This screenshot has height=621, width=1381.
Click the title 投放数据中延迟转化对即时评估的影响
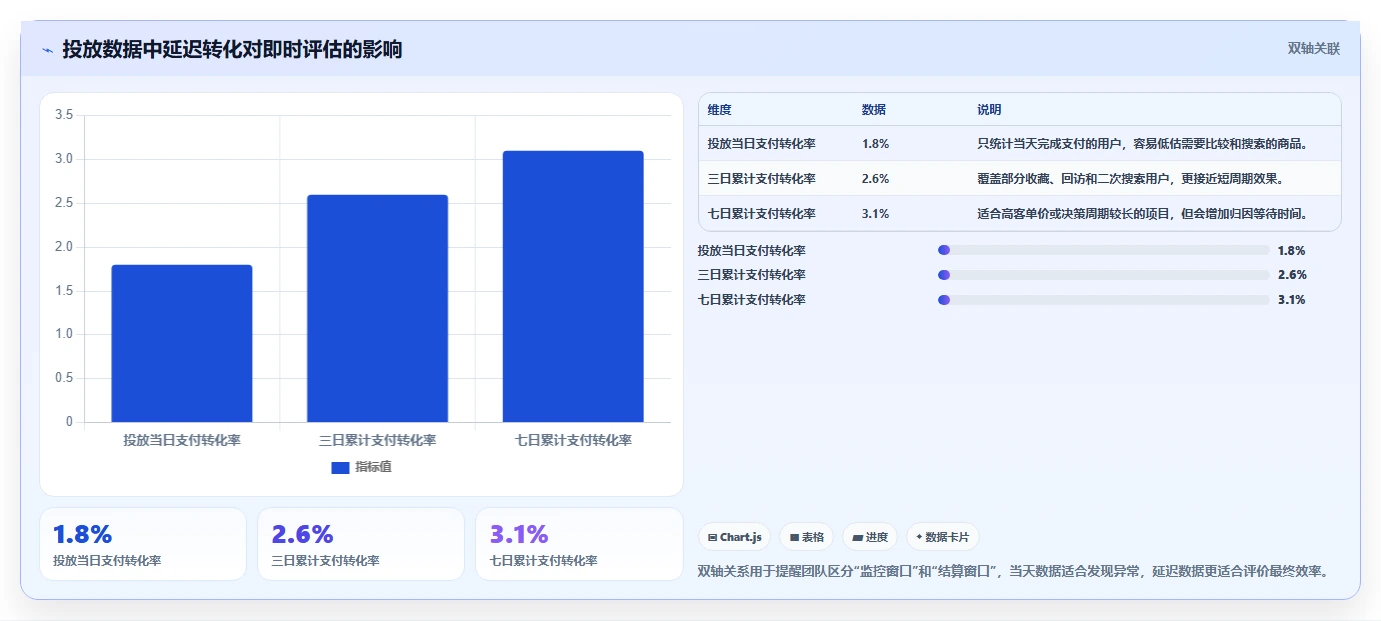click(x=232, y=49)
